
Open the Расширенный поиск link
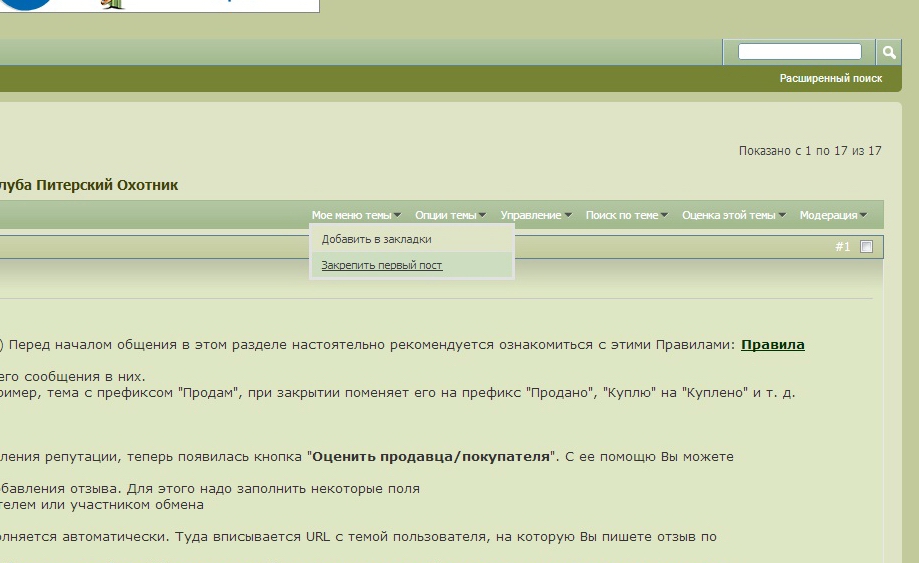(831, 78)
